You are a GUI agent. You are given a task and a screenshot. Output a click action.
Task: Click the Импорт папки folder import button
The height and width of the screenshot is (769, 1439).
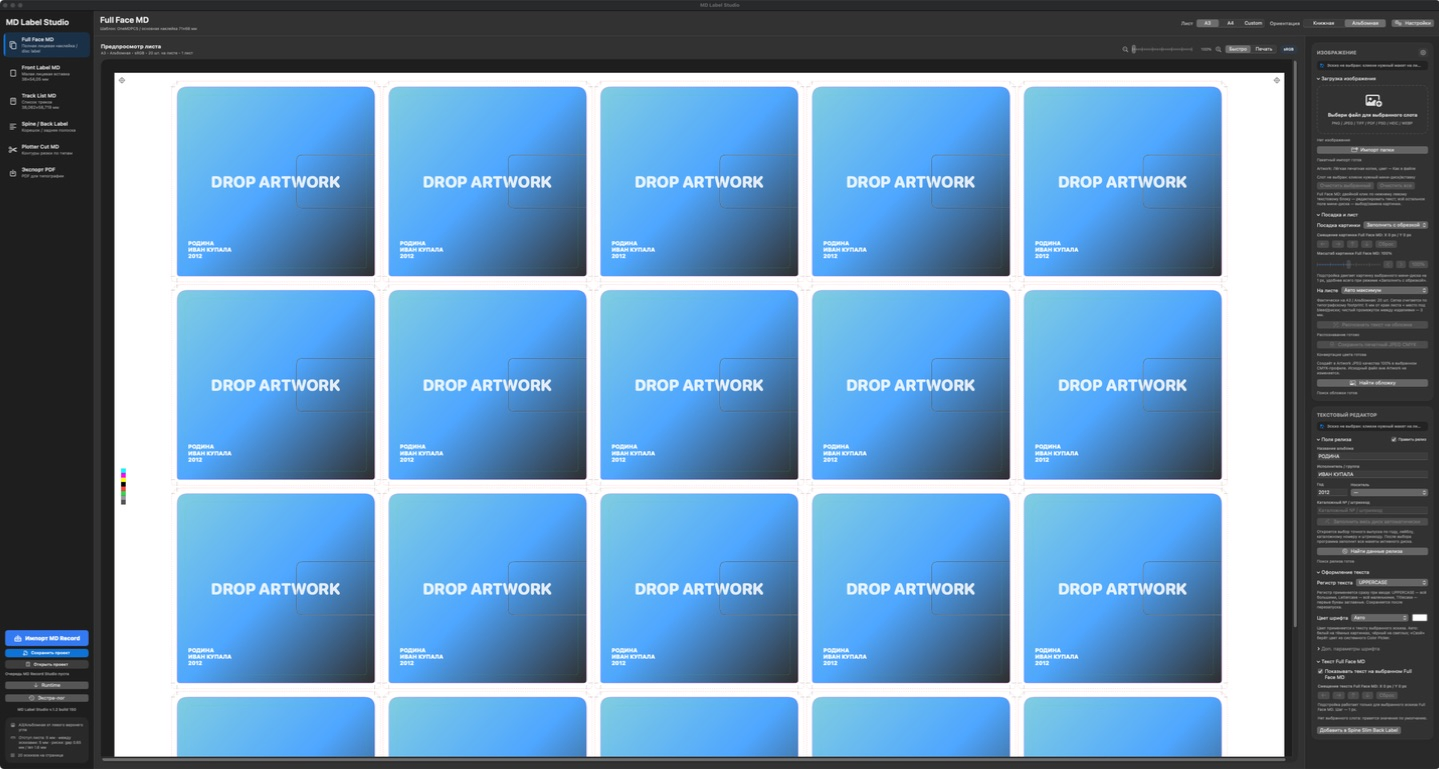pyautogui.click(x=1372, y=150)
